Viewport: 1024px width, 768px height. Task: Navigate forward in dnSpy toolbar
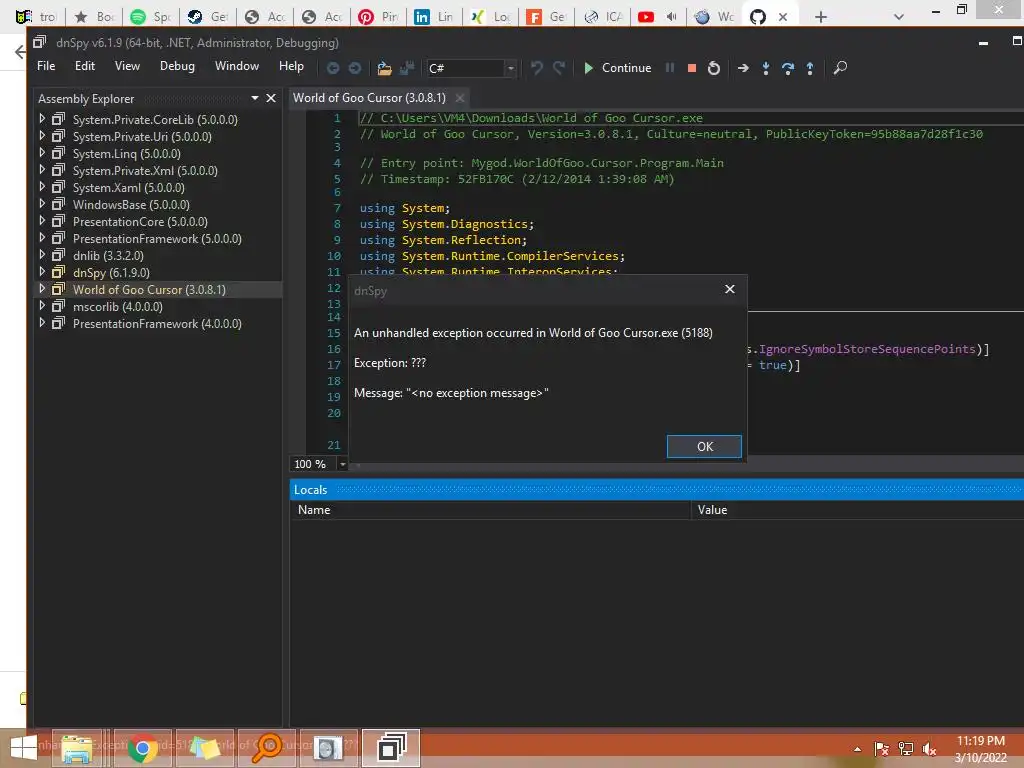click(355, 68)
